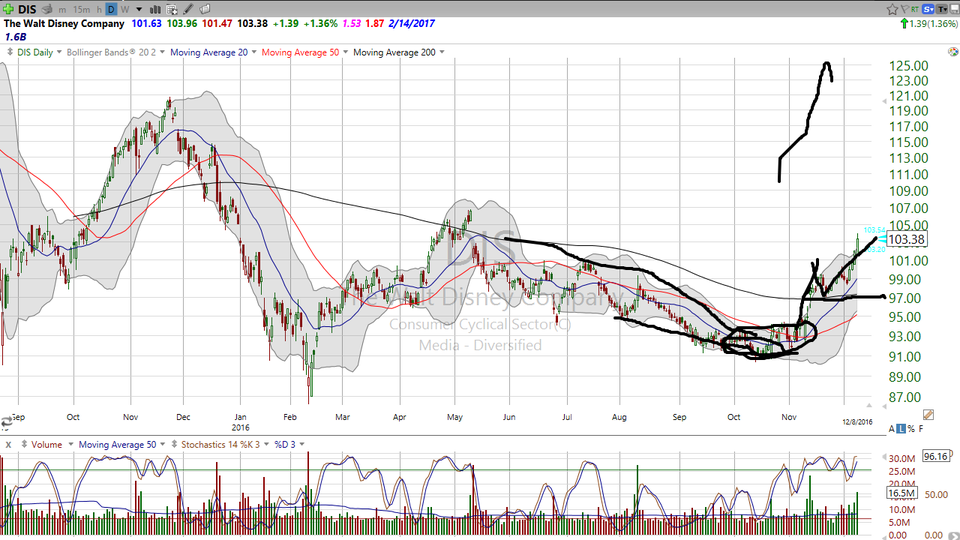Click the 12/8/2016 date label
The image size is (960, 540).
[857, 422]
